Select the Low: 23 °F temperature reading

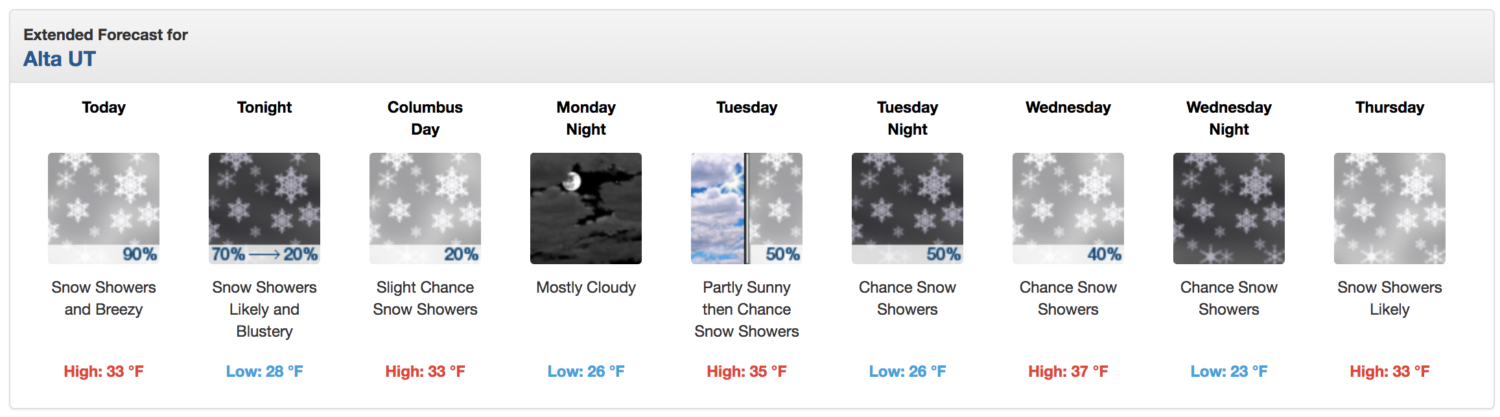coord(1229,371)
